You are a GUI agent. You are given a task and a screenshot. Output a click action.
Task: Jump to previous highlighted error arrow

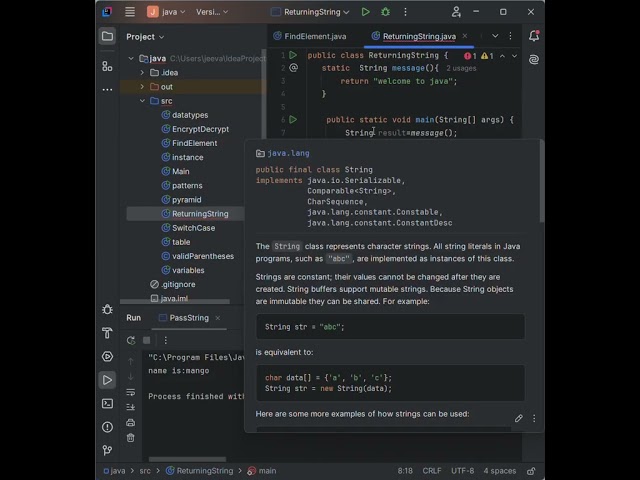pyautogui.click(x=502, y=56)
